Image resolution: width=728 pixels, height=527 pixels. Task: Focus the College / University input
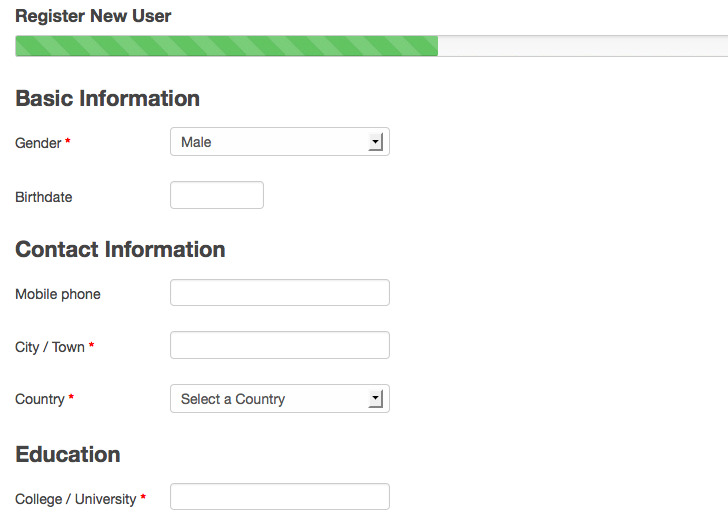click(280, 496)
